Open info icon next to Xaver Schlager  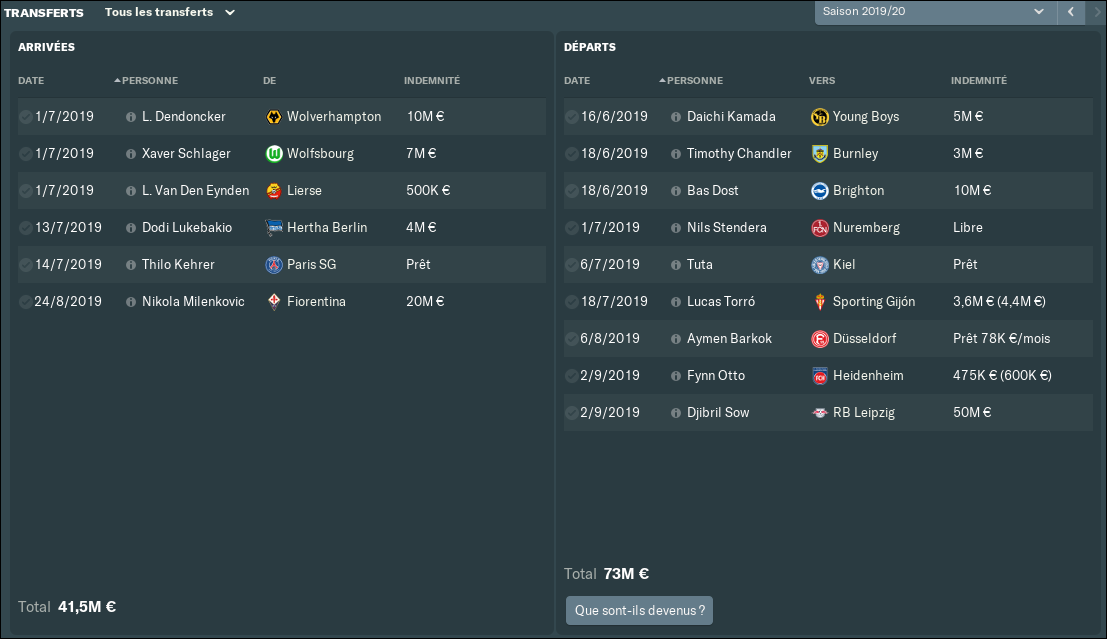pos(131,154)
